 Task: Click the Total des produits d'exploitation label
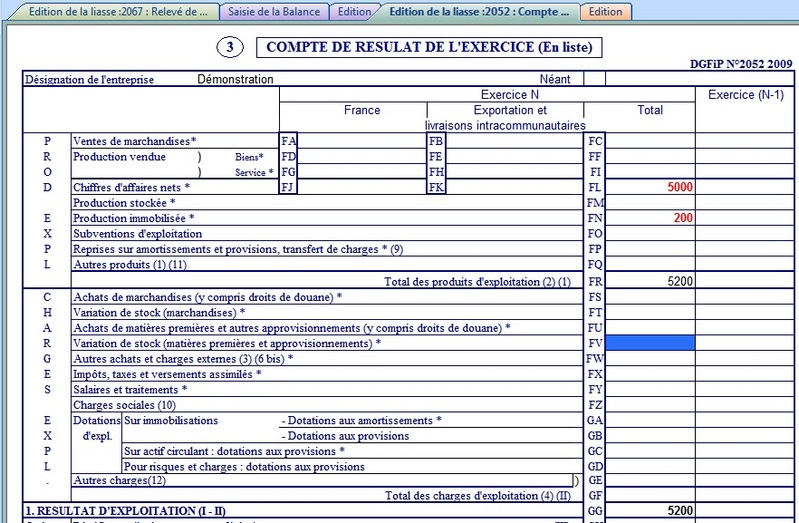pyautogui.click(x=477, y=281)
